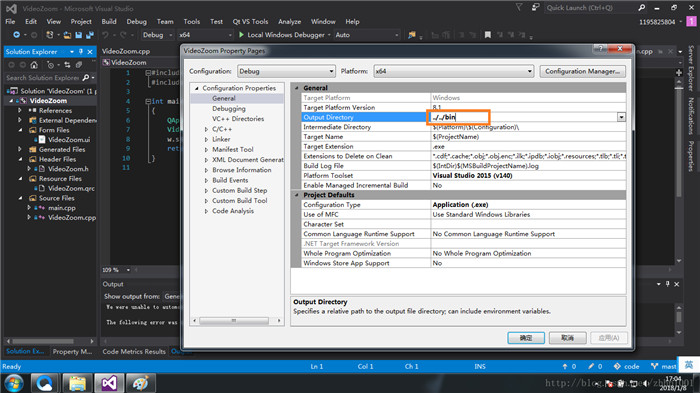Open the Auto dropdown in the toolbar
Screen dimensions: 700x393
coord(366,35)
